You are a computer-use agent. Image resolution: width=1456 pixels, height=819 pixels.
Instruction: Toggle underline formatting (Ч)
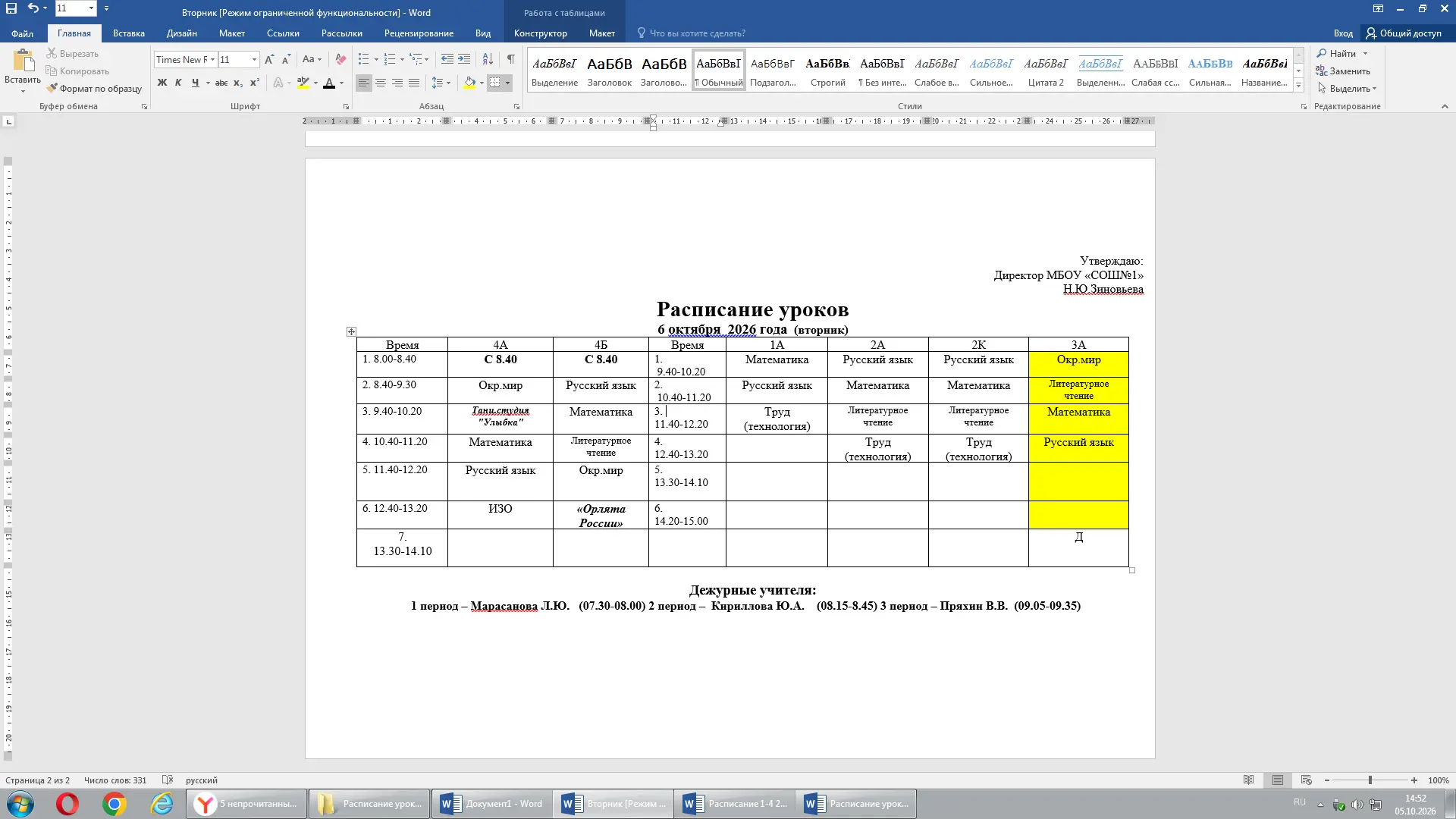coord(195,83)
